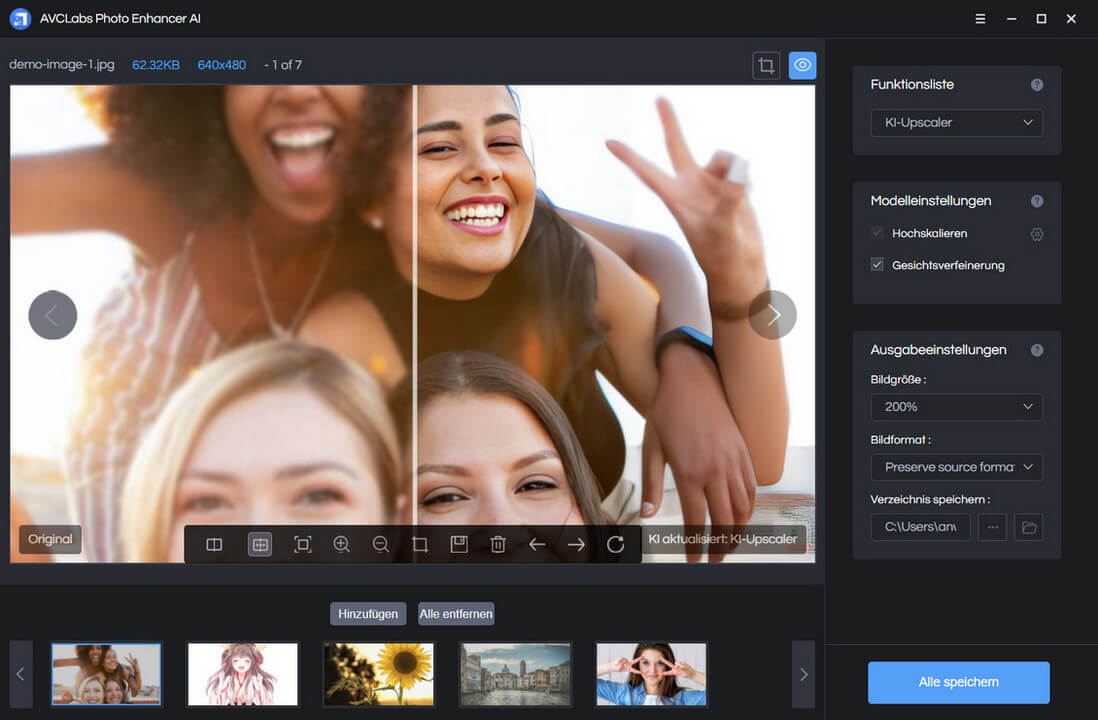1098x720 pixels.
Task: Zoom in on the preview image
Action: point(342,544)
